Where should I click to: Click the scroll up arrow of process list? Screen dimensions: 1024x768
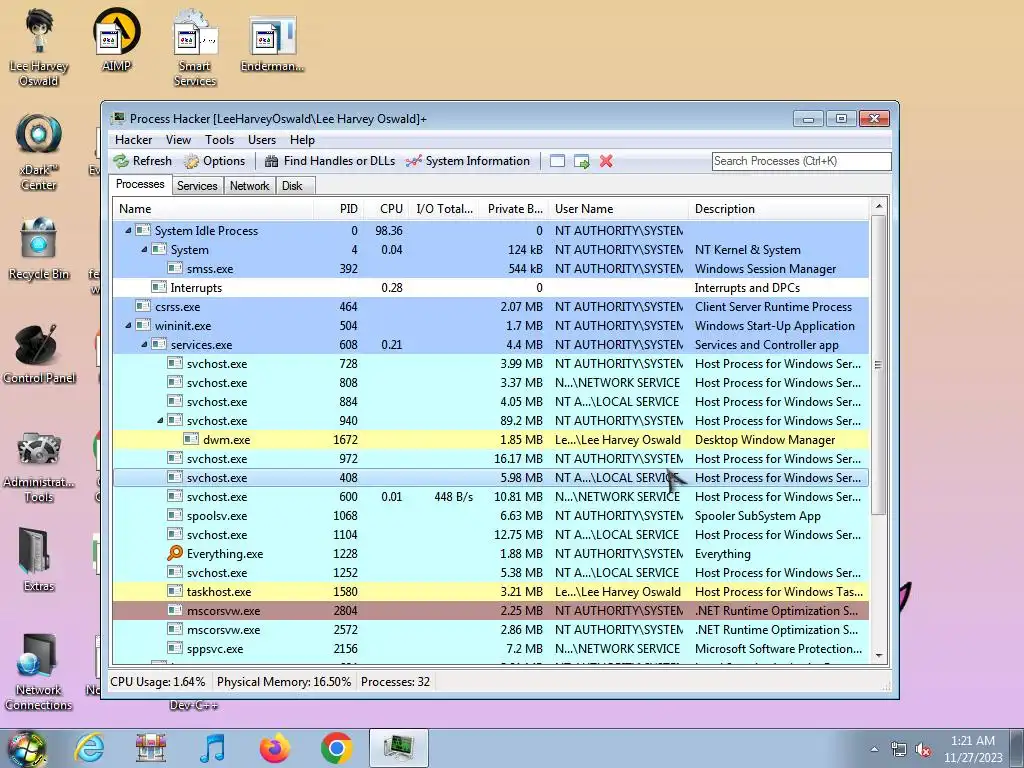pyautogui.click(x=878, y=206)
